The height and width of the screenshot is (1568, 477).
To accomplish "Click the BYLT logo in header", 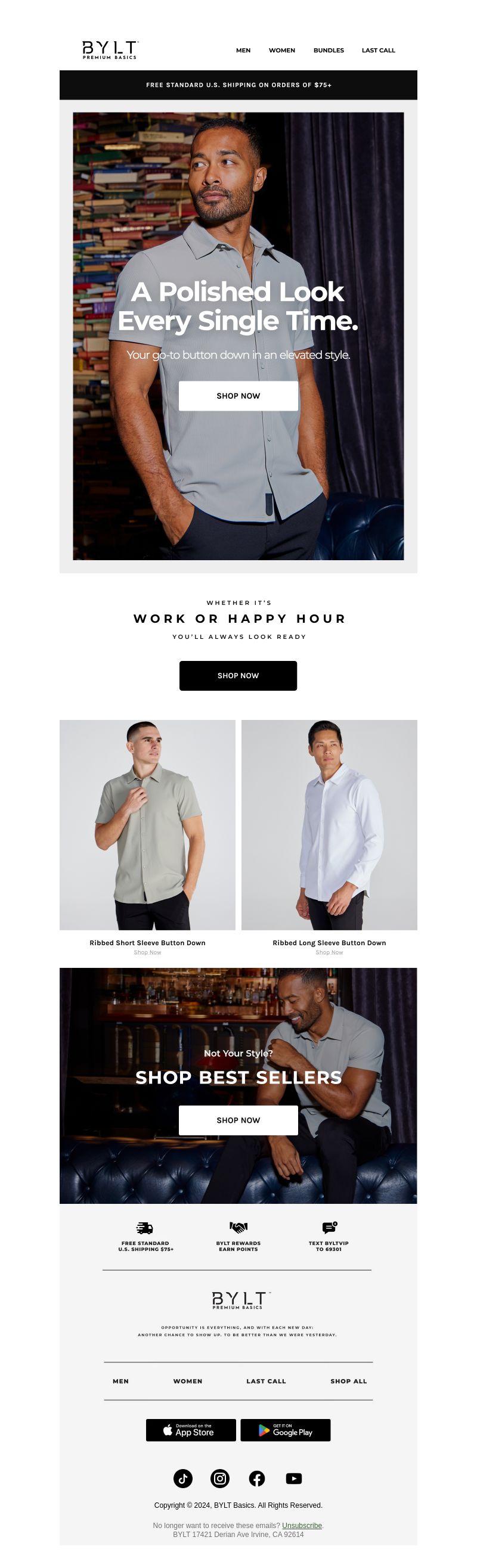I will point(110,50).
